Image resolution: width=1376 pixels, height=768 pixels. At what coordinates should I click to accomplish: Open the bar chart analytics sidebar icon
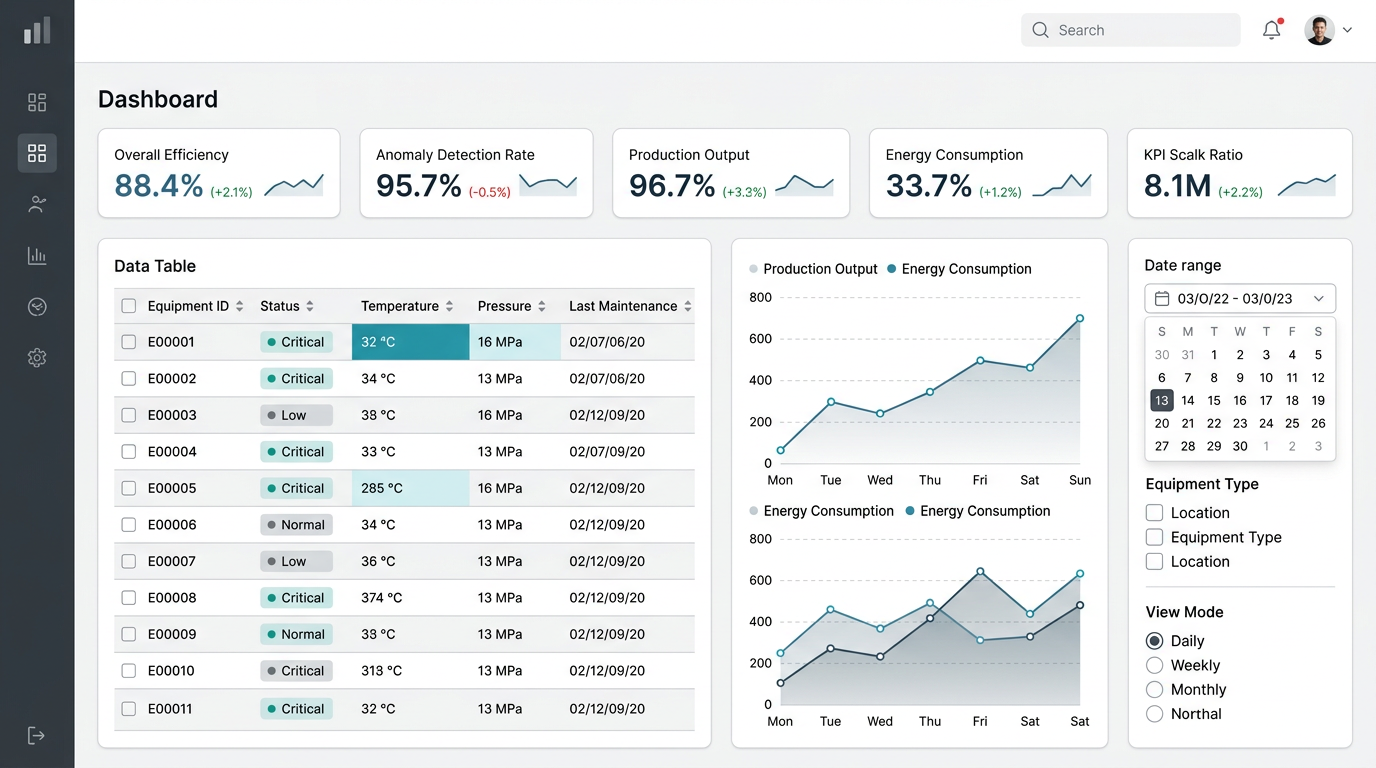[x=37, y=256]
